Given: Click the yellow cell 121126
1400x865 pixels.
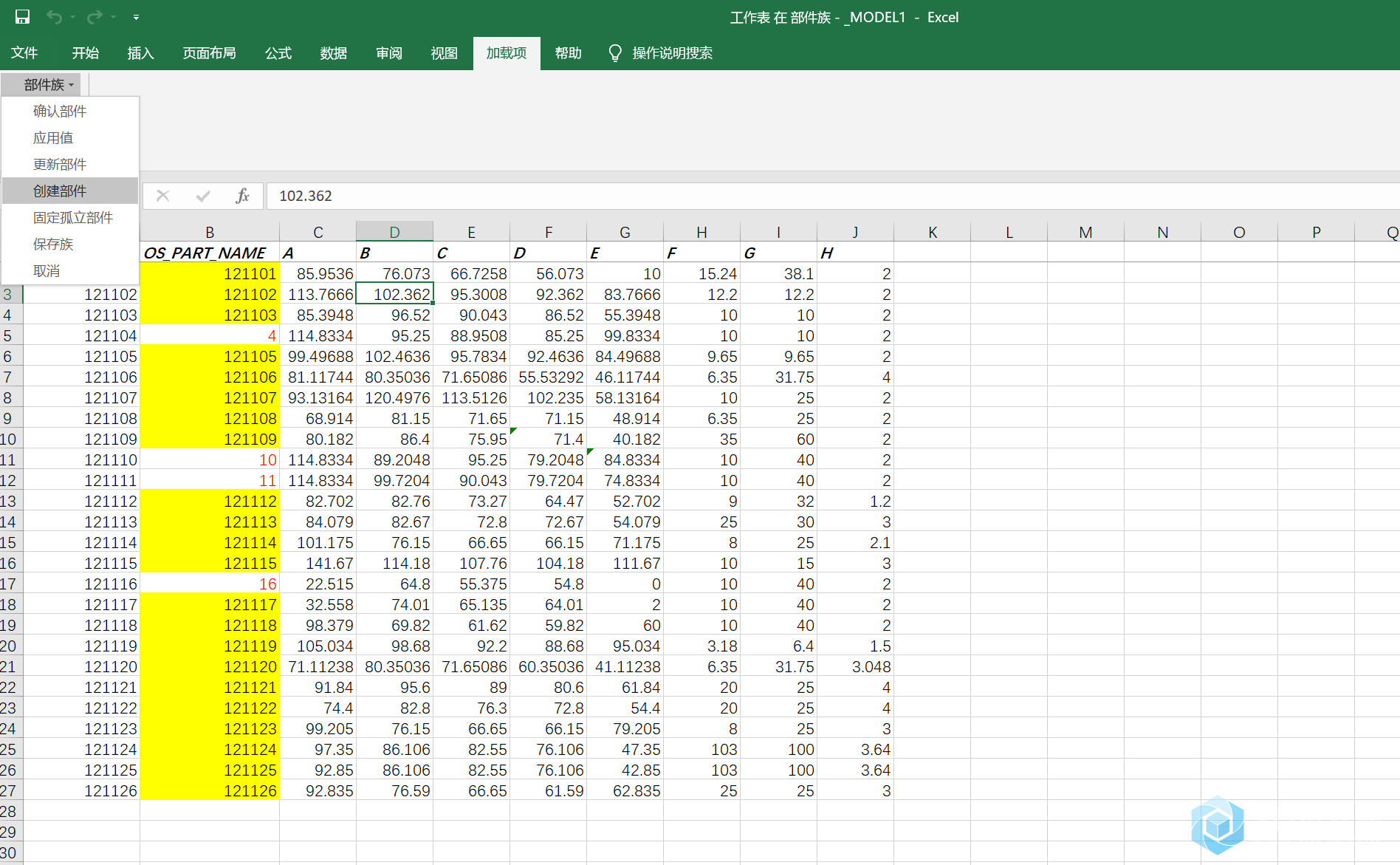Looking at the screenshot, I should [210, 791].
